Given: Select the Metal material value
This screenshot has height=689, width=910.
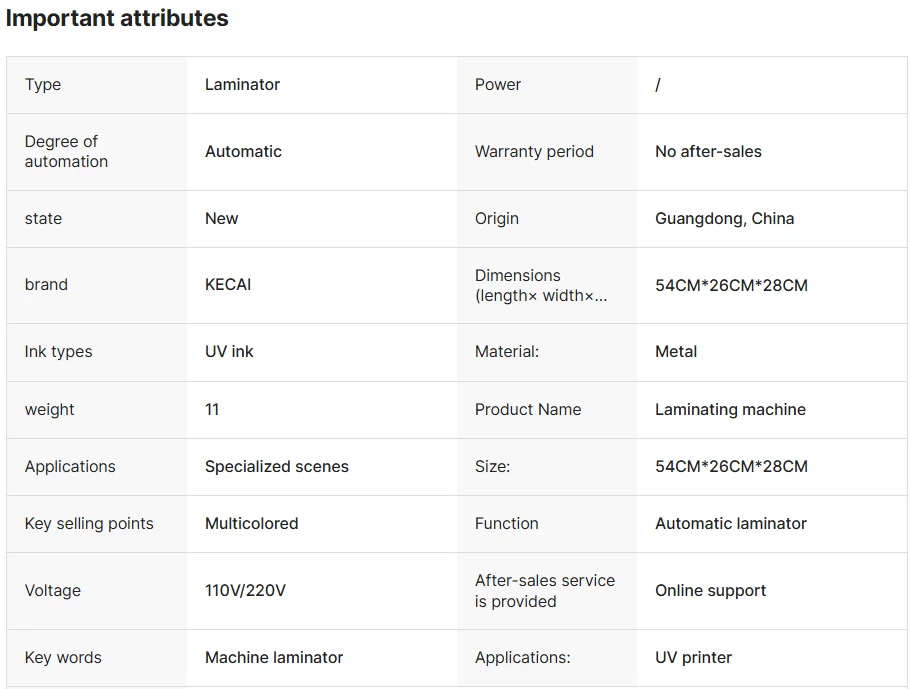Looking at the screenshot, I should tap(676, 352).
